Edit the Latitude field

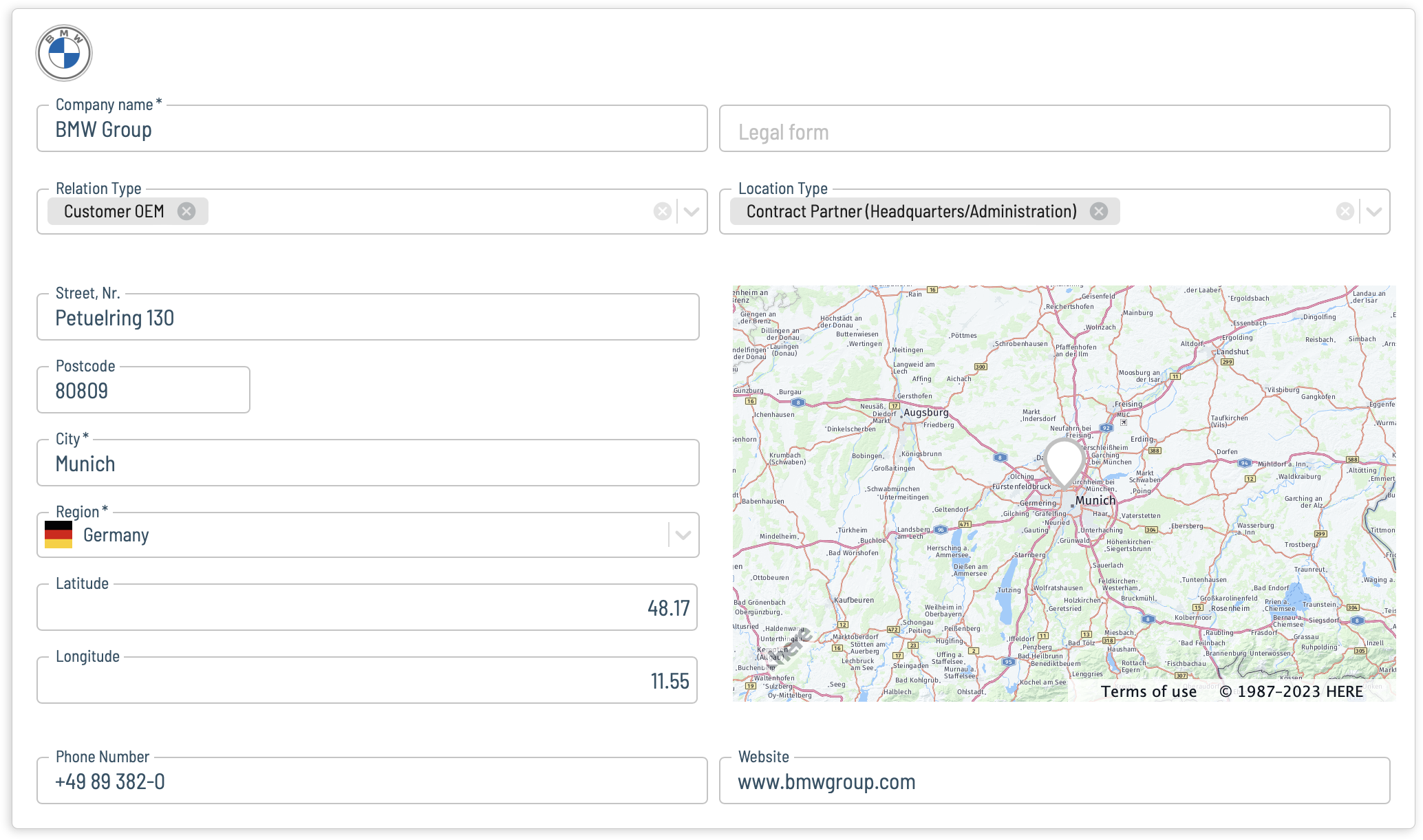[367, 607]
